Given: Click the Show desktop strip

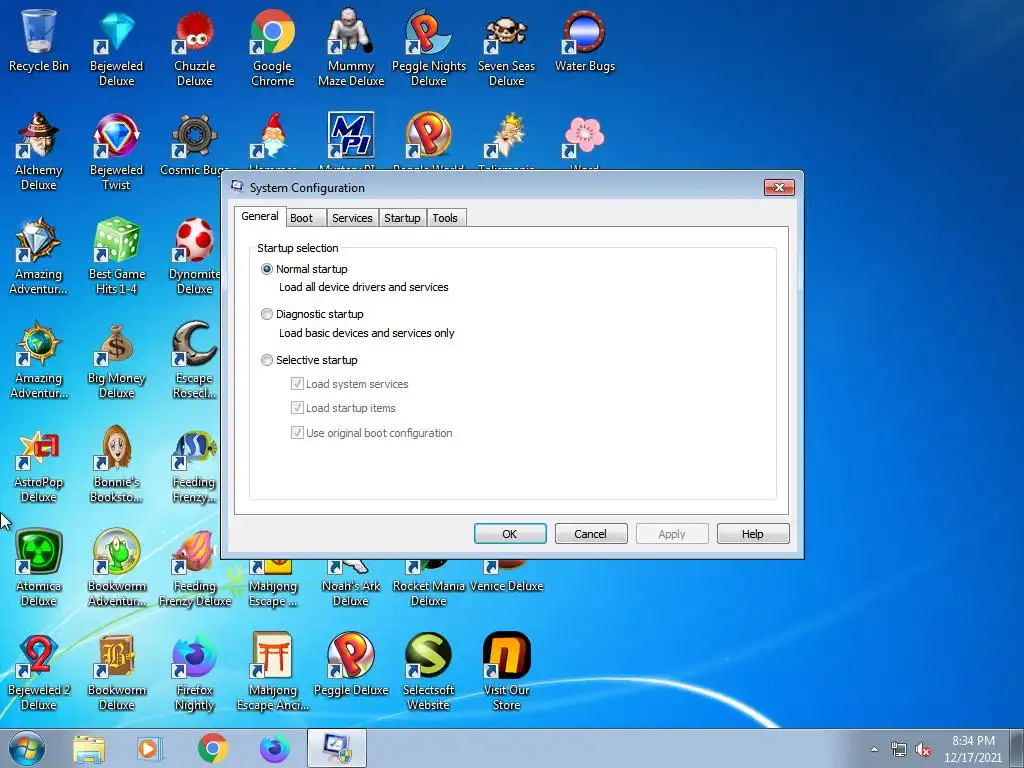Looking at the screenshot, I should tap(1017, 749).
